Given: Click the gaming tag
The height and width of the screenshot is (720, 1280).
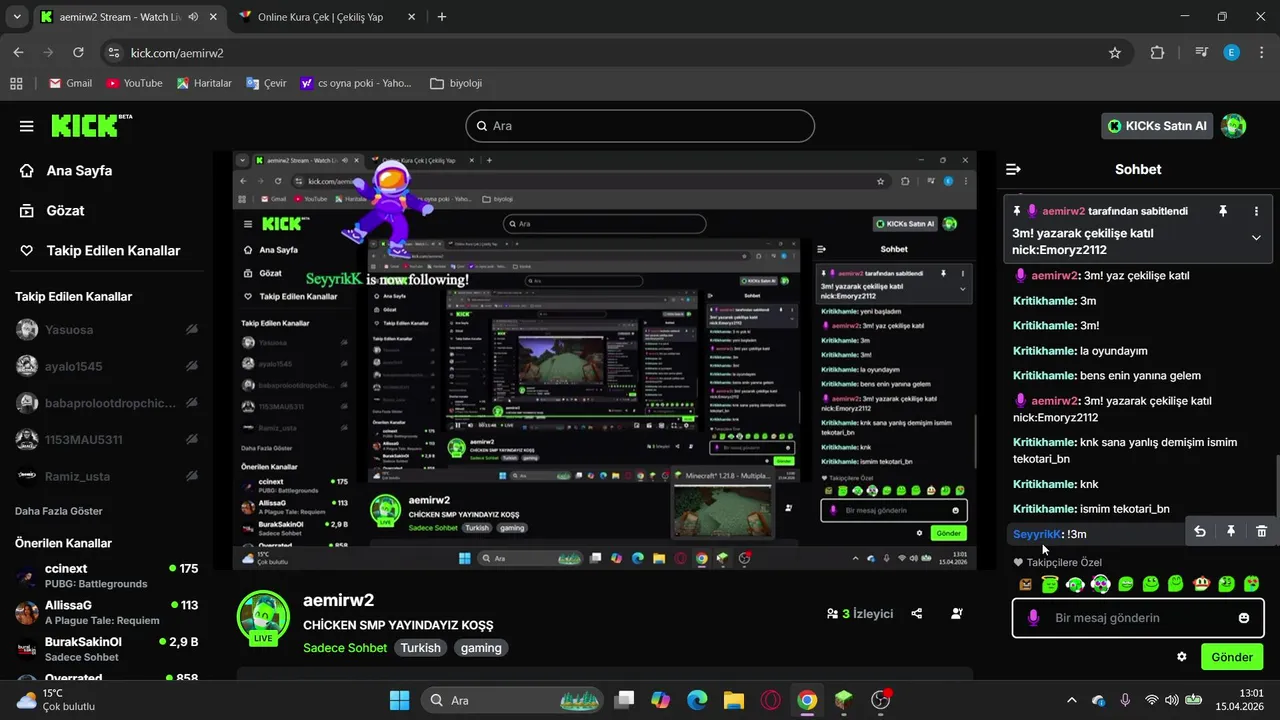Looking at the screenshot, I should point(481,648).
